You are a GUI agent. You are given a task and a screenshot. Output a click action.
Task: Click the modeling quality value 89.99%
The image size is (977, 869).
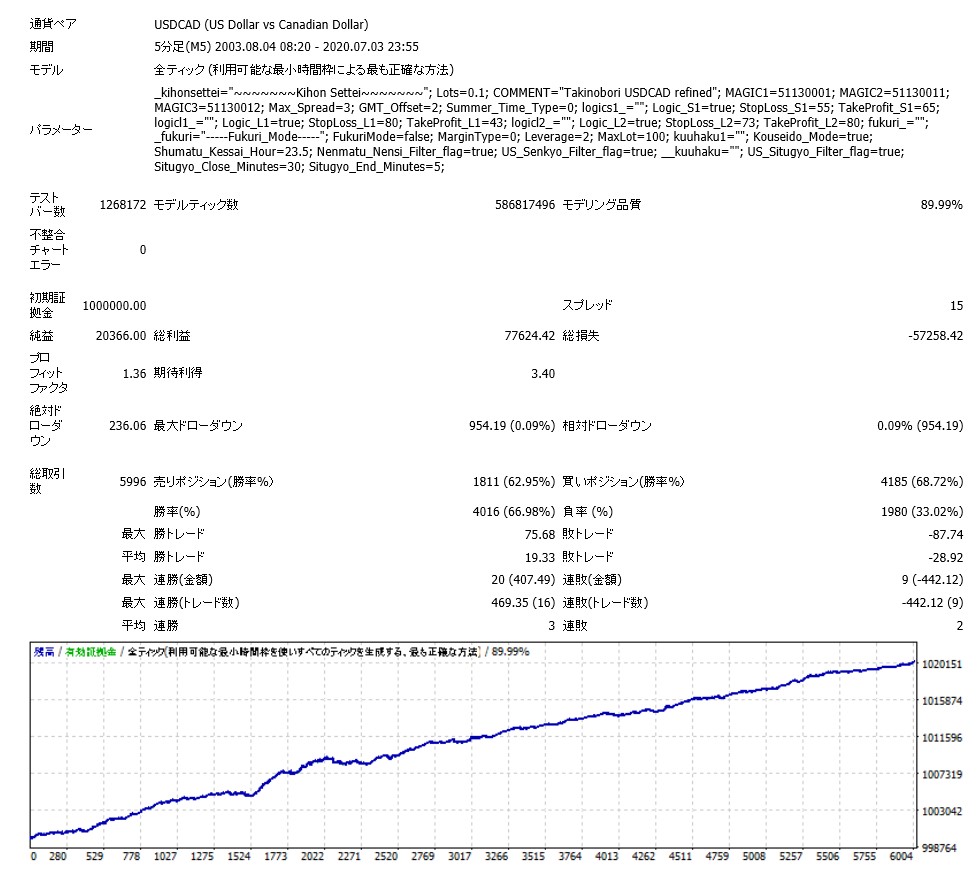[941, 205]
